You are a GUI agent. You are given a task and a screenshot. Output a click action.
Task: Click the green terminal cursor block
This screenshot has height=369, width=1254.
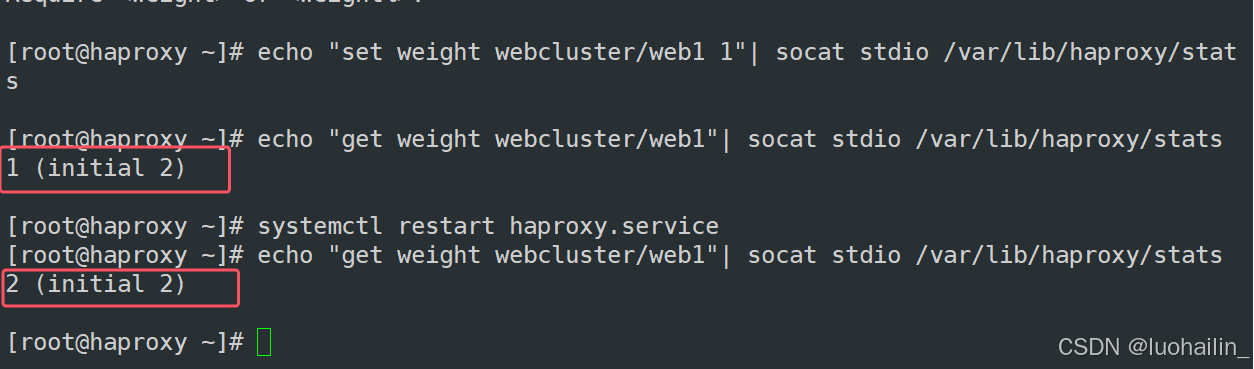pyautogui.click(x=264, y=342)
